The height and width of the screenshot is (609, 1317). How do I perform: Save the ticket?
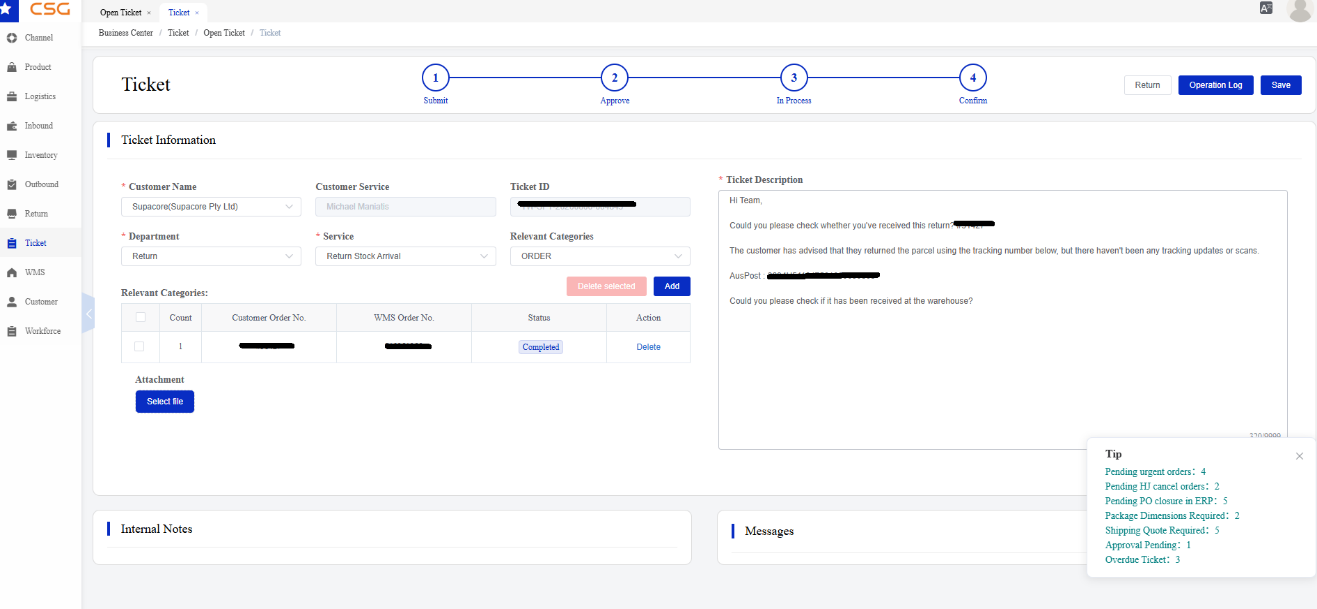(x=1281, y=85)
